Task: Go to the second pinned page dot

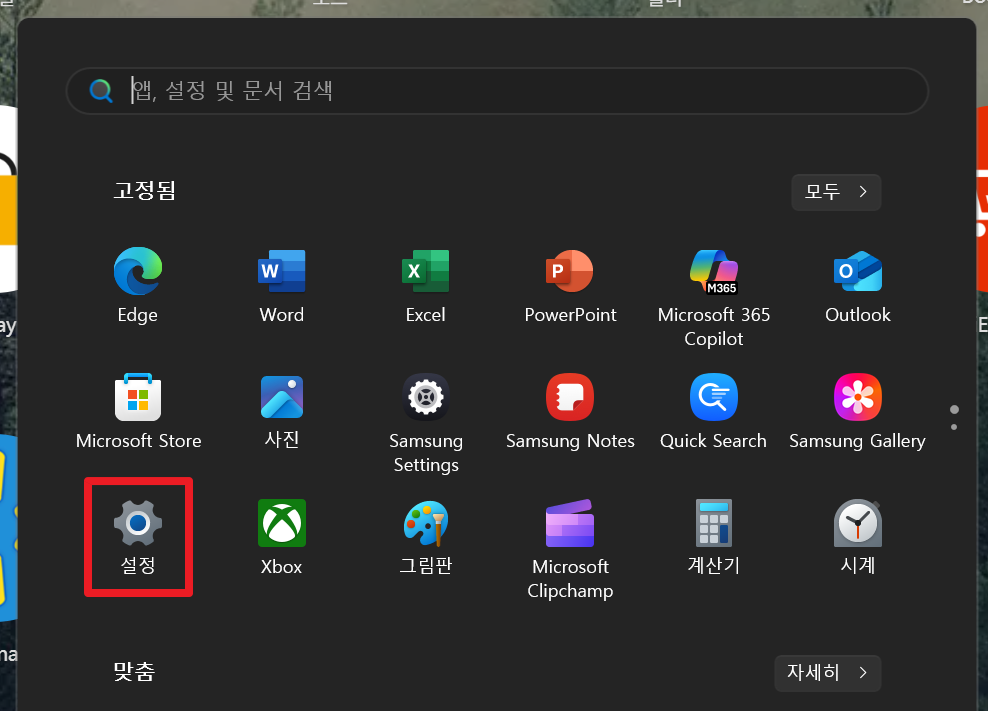Action: (x=954, y=427)
